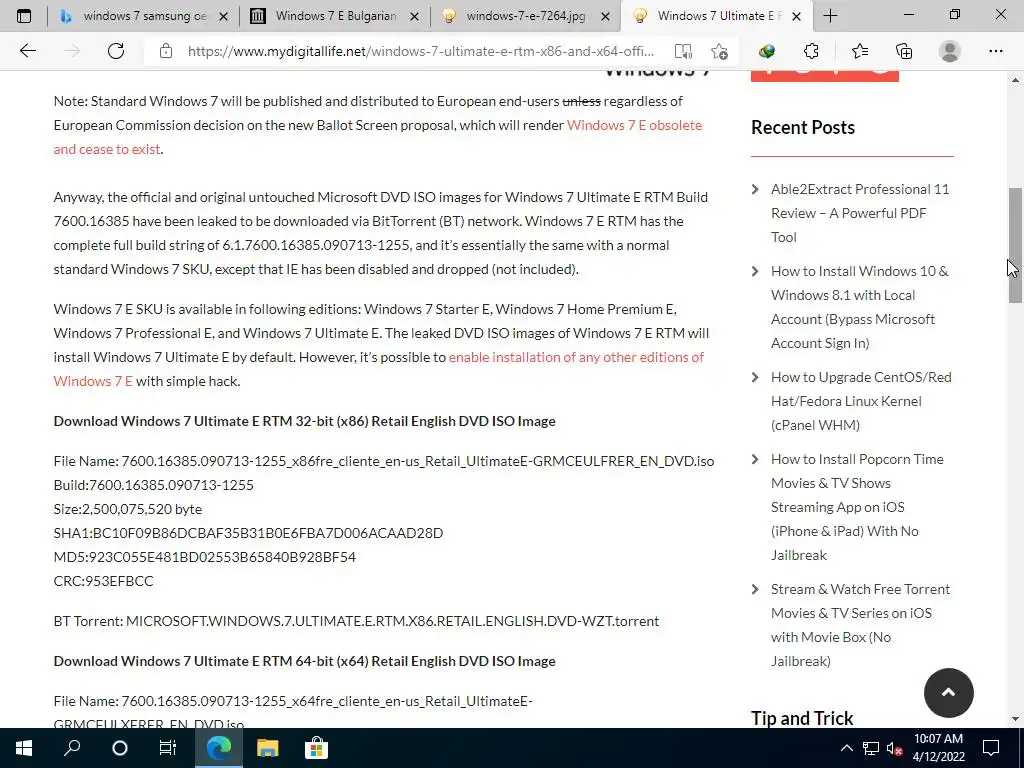
Task: Open Task View on the taskbar
Action: point(168,748)
